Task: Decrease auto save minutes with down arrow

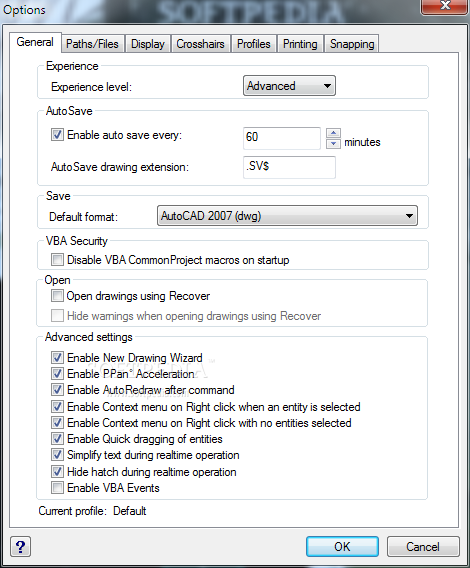Action: tap(333, 143)
